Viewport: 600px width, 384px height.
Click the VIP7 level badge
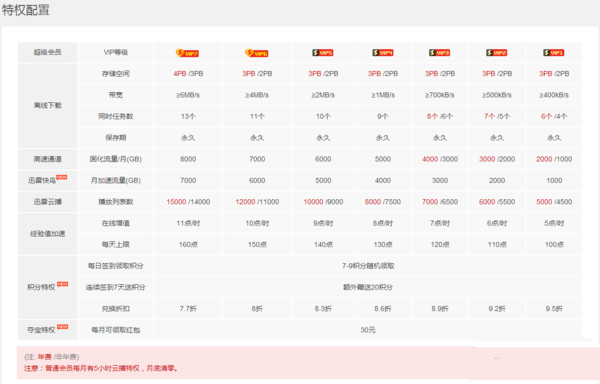187,53
